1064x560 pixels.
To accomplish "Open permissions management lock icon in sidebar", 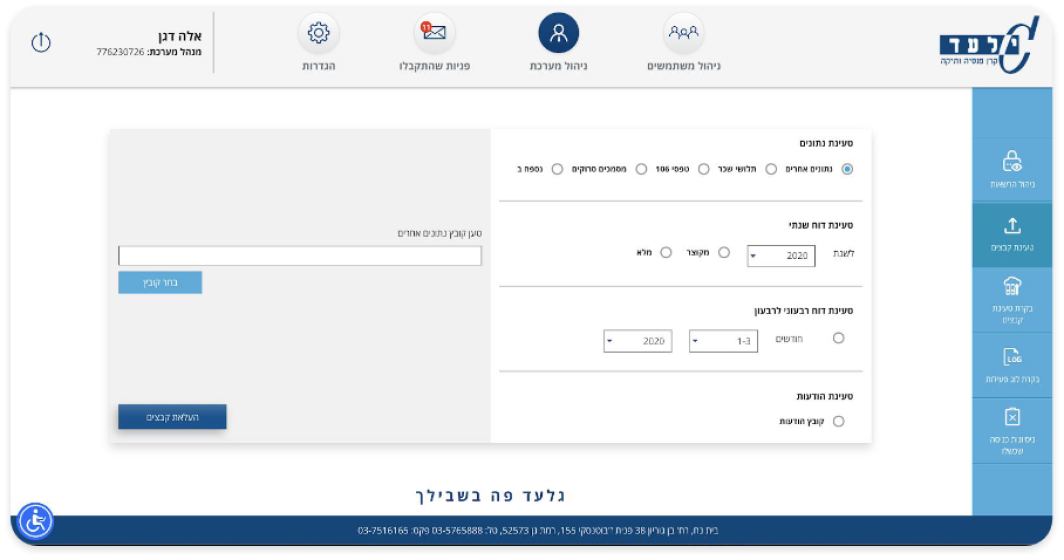I will coord(1012,162).
